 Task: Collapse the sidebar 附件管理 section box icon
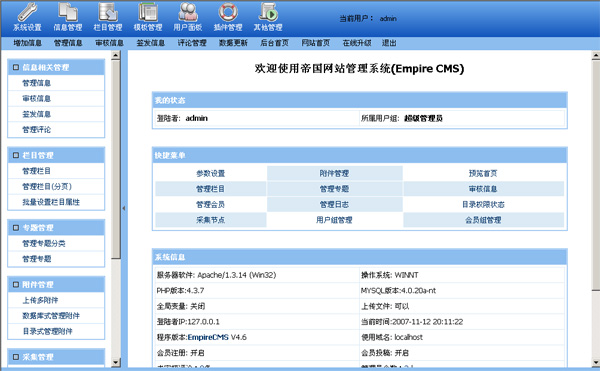click(x=16, y=285)
